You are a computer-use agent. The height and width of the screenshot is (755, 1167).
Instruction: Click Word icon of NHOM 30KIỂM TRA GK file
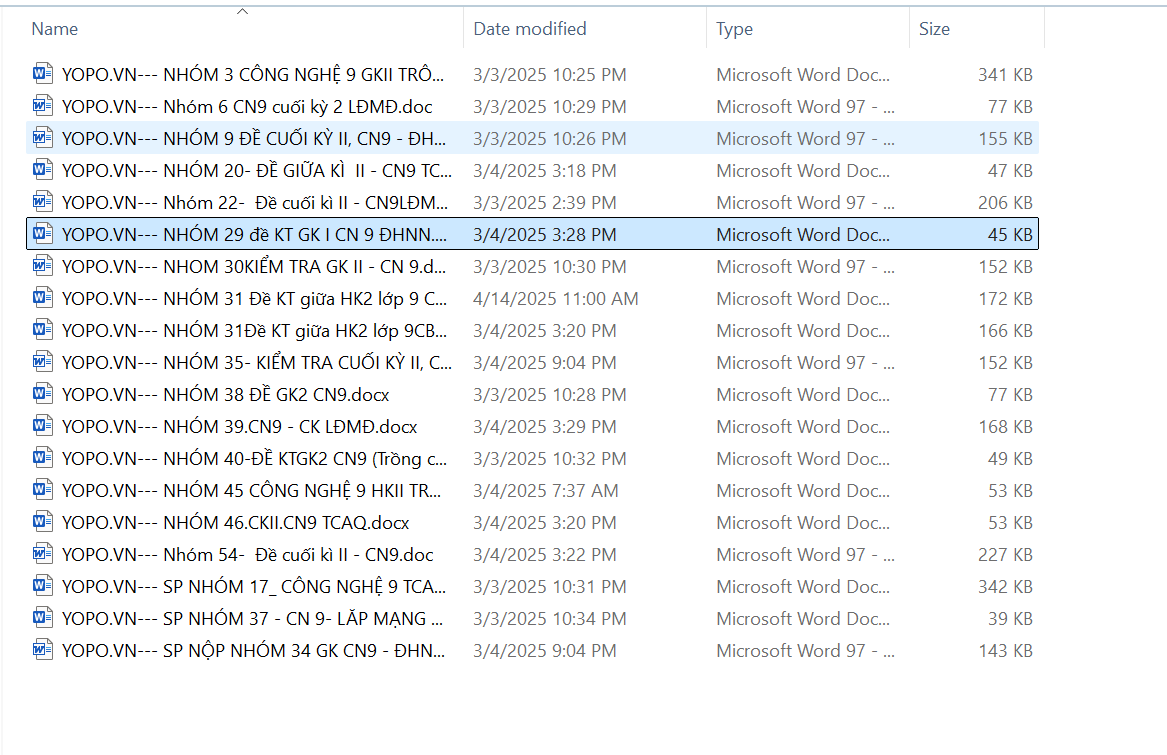pos(42,266)
